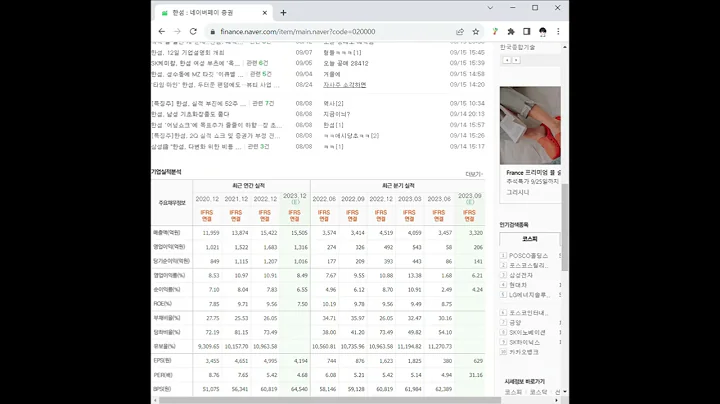Open the browser side panel icon
This screenshot has width=720, height=404.
(527, 32)
